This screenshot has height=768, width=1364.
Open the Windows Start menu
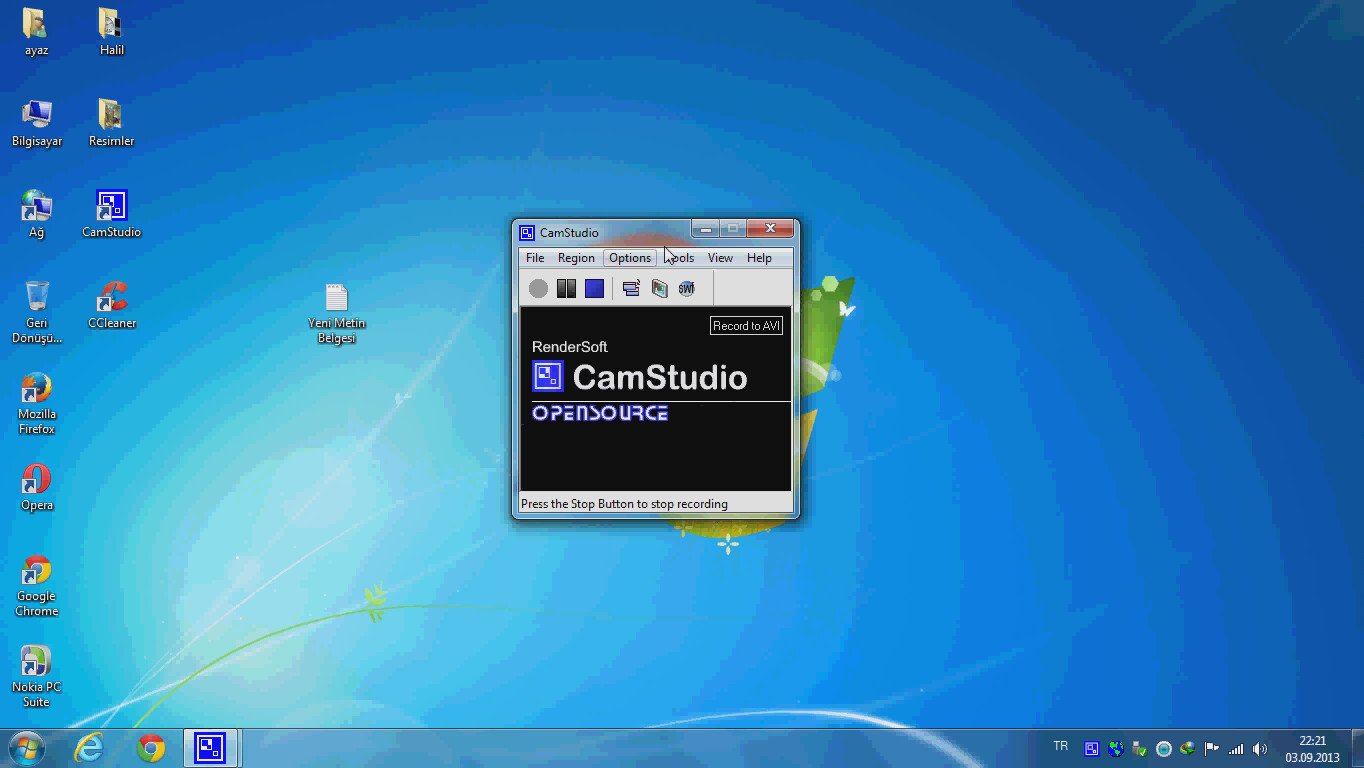coord(25,748)
